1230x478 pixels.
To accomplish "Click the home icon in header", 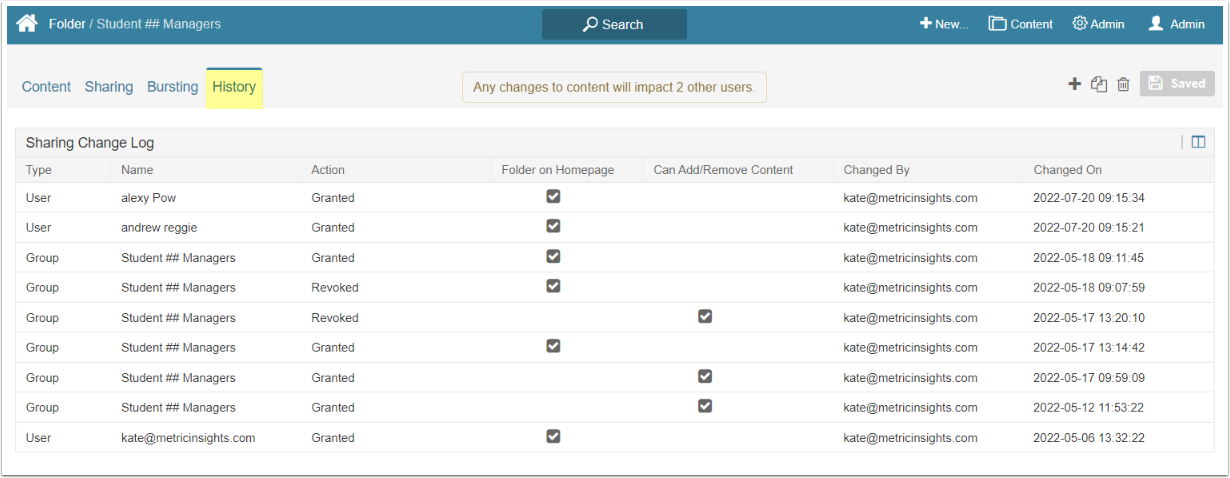I will (x=27, y=23).
